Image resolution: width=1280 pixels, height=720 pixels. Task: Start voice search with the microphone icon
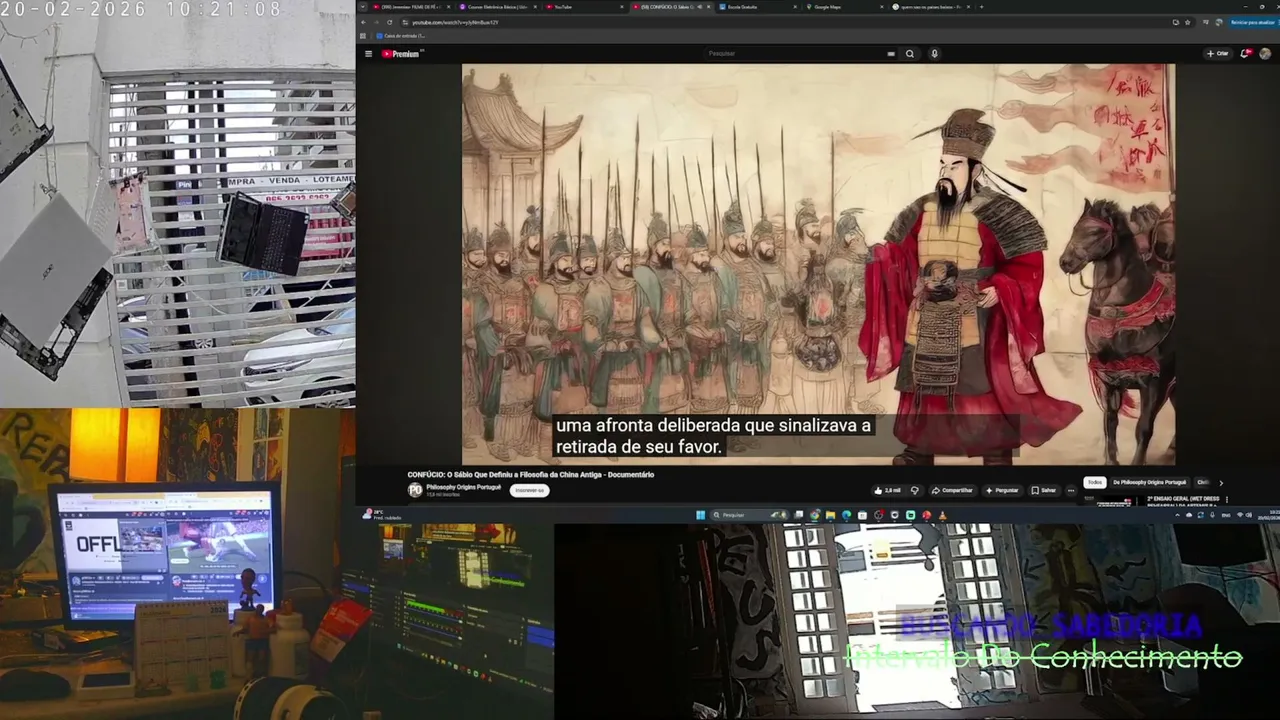[934, 54]
